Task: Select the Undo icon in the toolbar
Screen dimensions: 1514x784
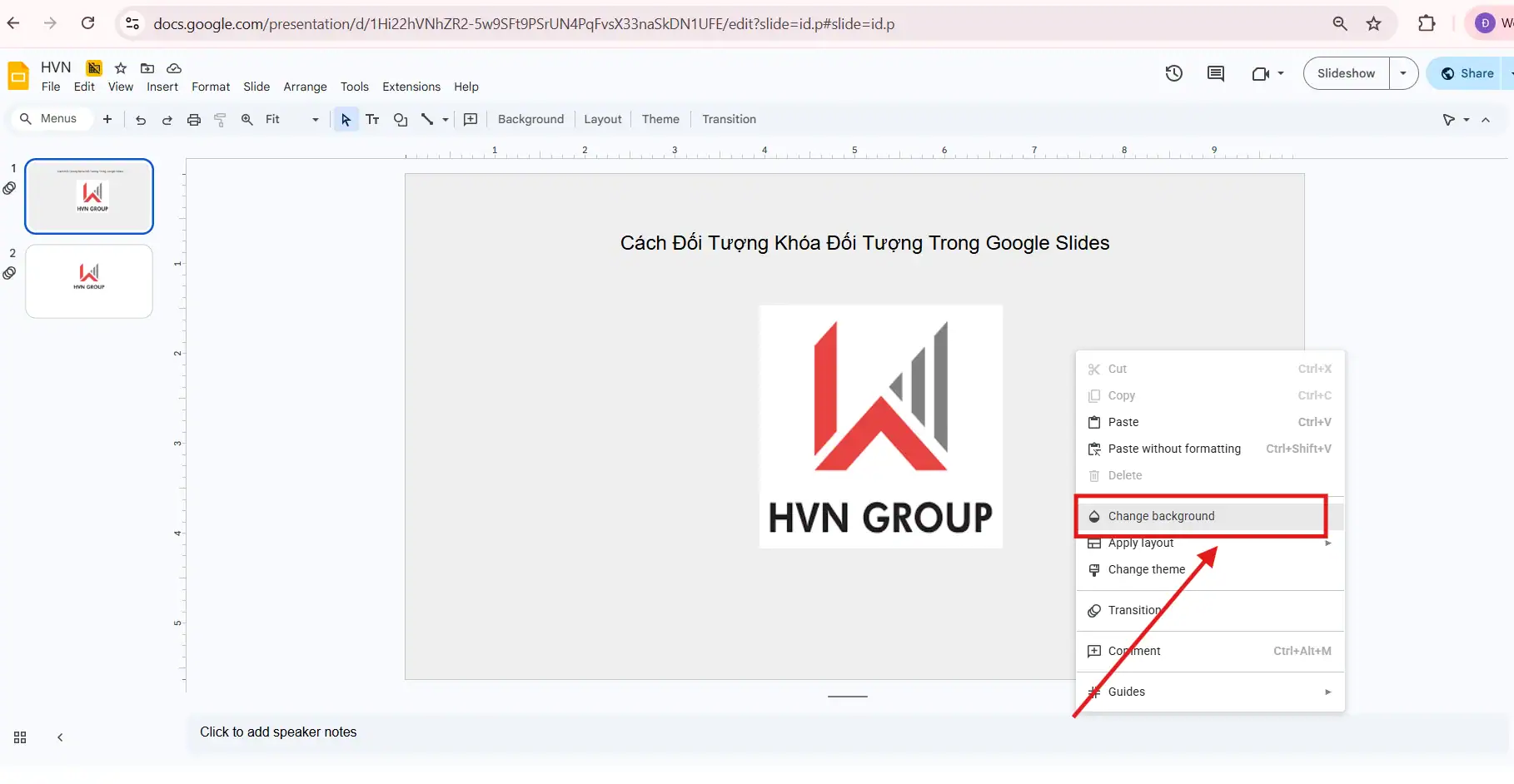Action: tap(140, 119)
